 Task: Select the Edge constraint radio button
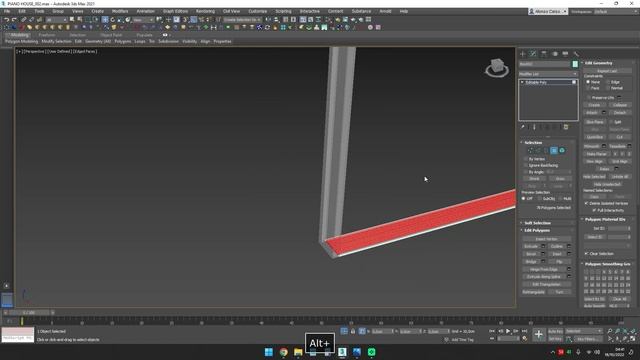pos(608,82)
